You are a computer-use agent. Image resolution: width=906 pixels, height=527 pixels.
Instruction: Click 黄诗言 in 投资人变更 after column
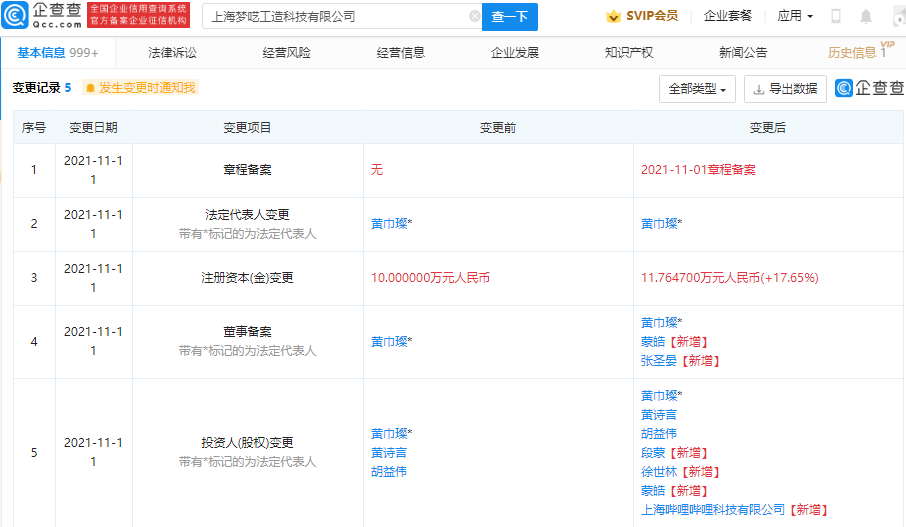click(x=659, y=414)
